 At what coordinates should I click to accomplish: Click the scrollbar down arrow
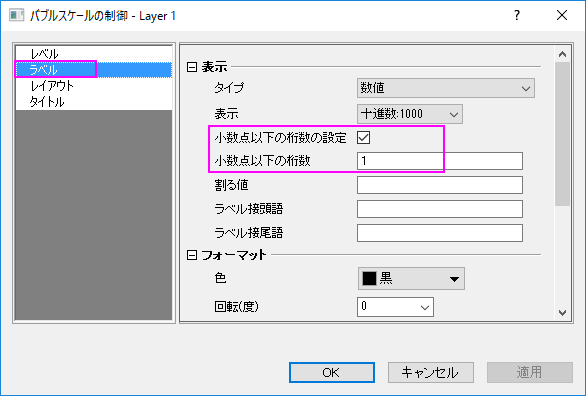click(562, 313)
